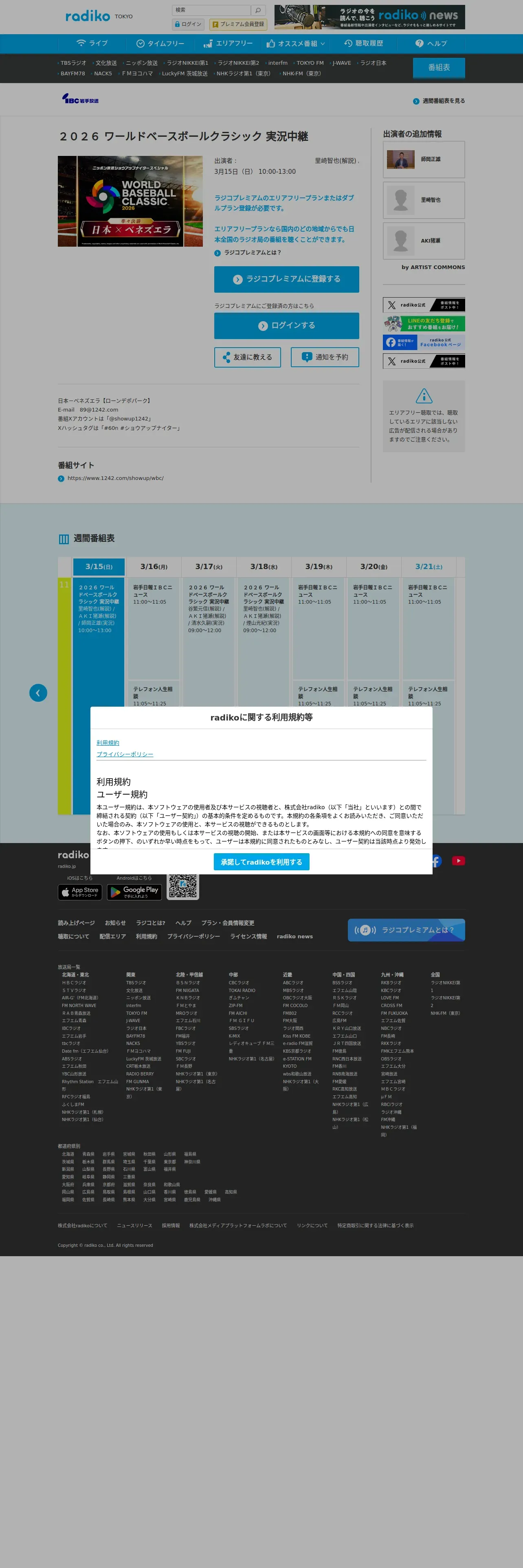This screenshot has height=1568, width=523.
Task: Open performer card for 師岡正雄
Action: pos(424,160)
